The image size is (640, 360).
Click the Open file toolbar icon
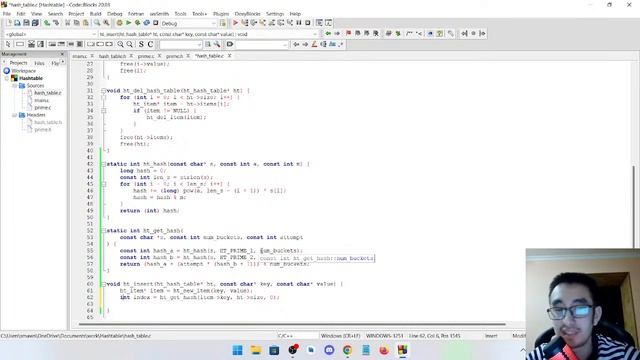[17, 23]
